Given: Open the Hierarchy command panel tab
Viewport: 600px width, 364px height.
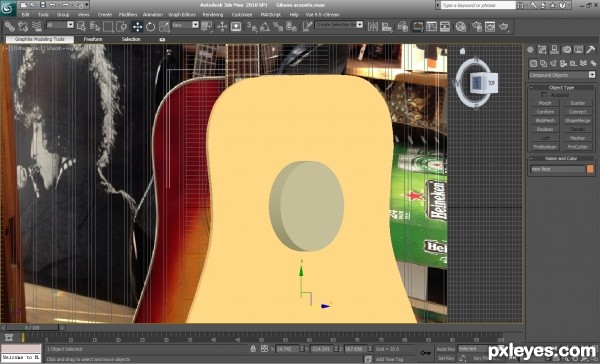Looking at the screenshot, I should tap(554, 49).
